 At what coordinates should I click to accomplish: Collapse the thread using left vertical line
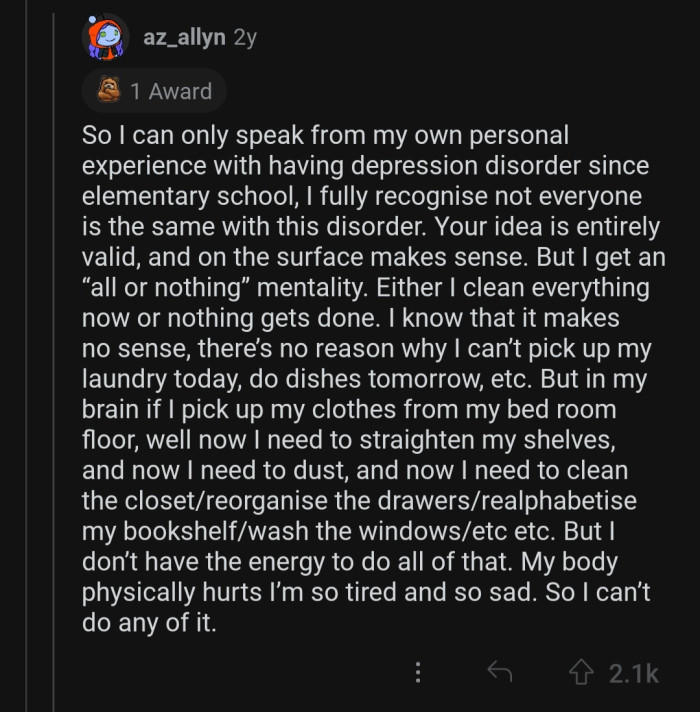coord(27,400)
